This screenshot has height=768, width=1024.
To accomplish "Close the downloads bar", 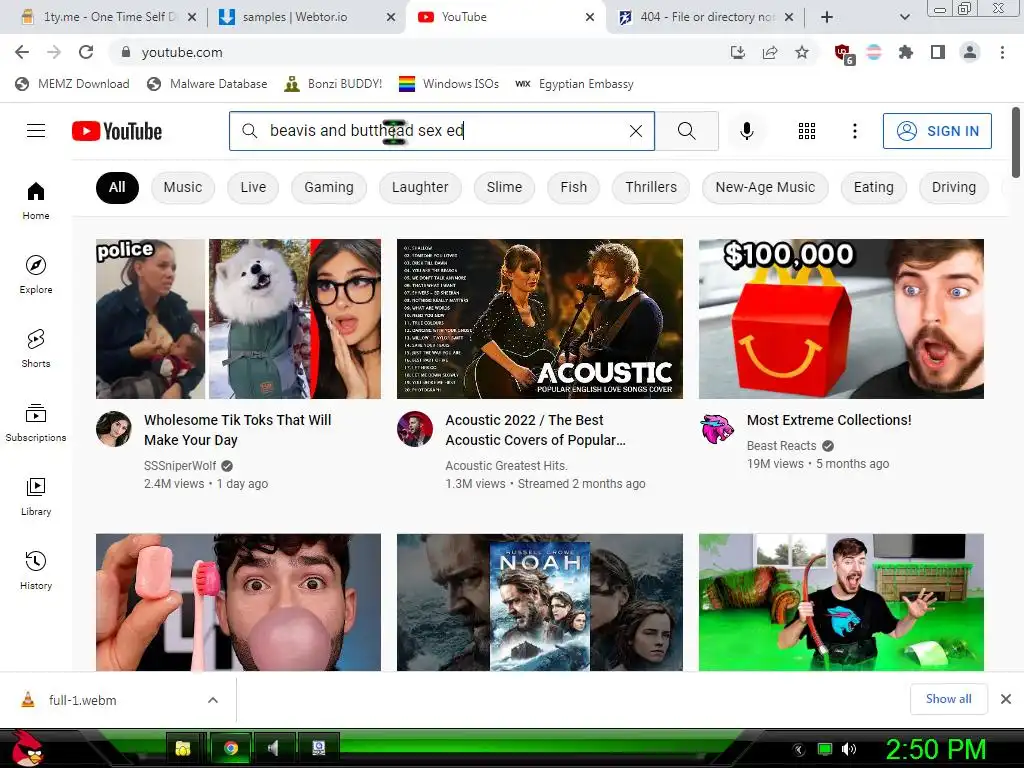I will 1006,699.
